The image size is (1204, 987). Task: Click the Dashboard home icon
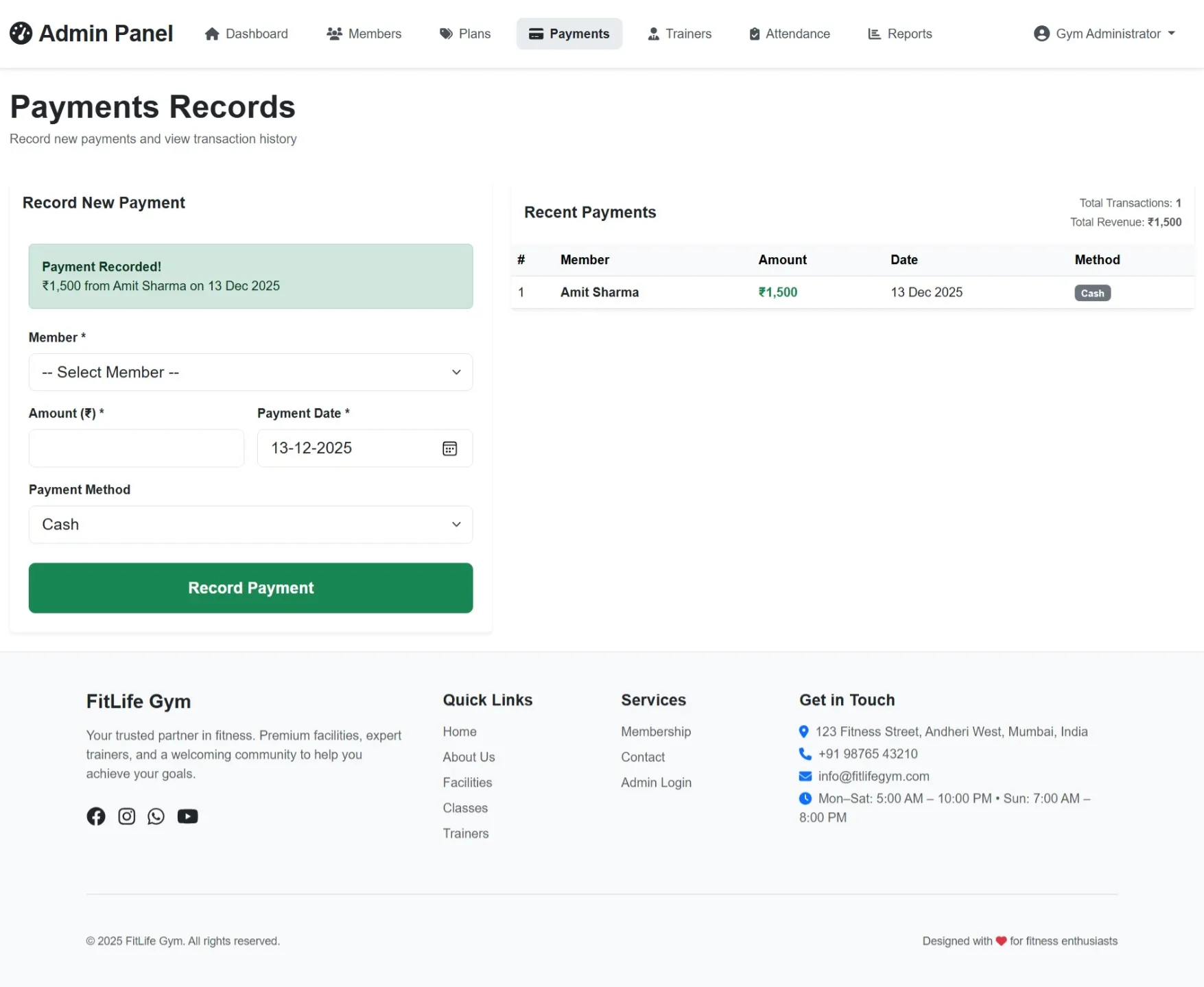point(212,33)
